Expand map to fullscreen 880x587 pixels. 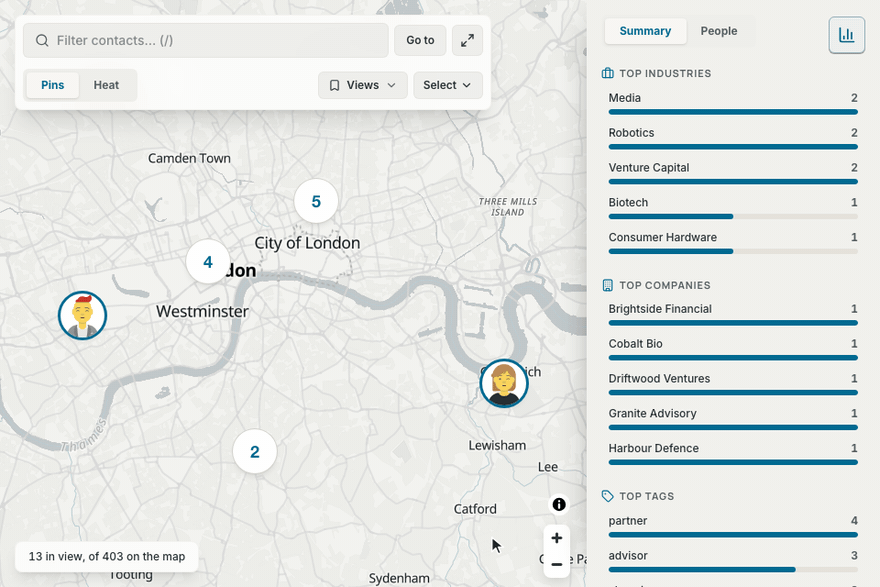[468, 40]
